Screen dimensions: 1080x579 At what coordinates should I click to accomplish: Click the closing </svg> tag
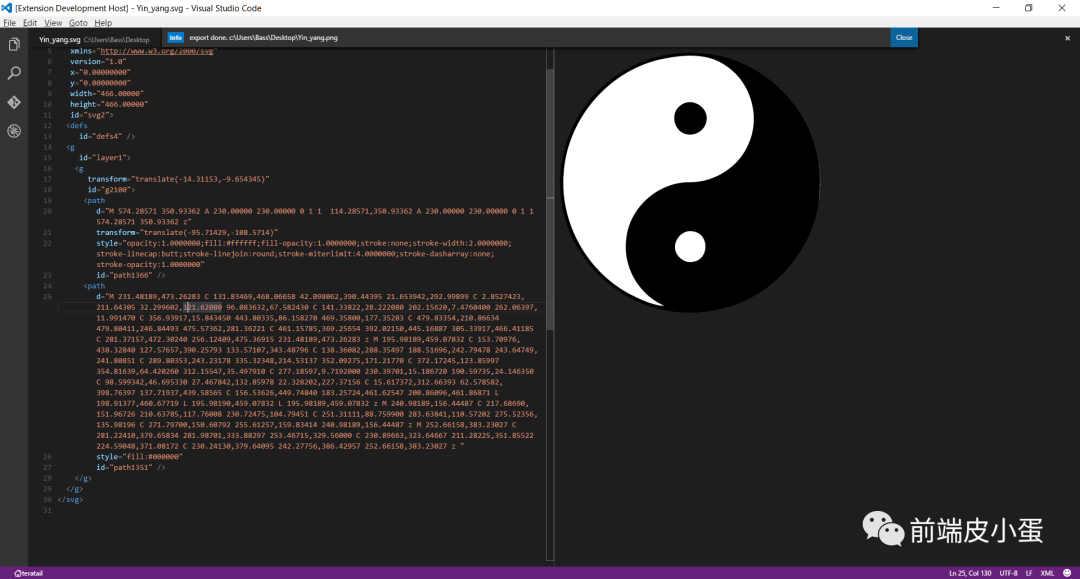(70, 500)
